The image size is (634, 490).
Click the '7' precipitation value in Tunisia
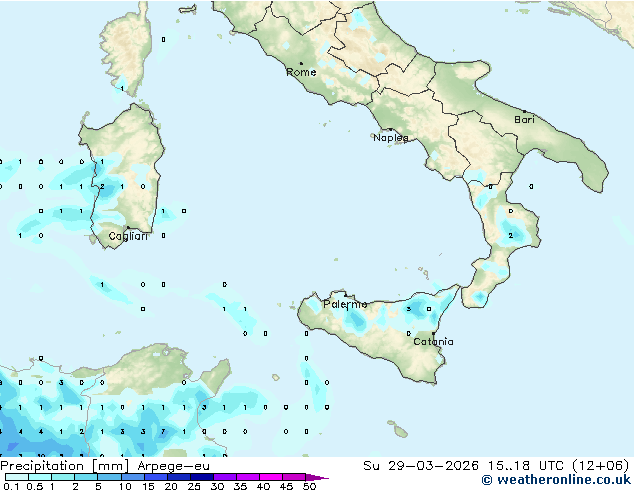[x=163, y=431]
